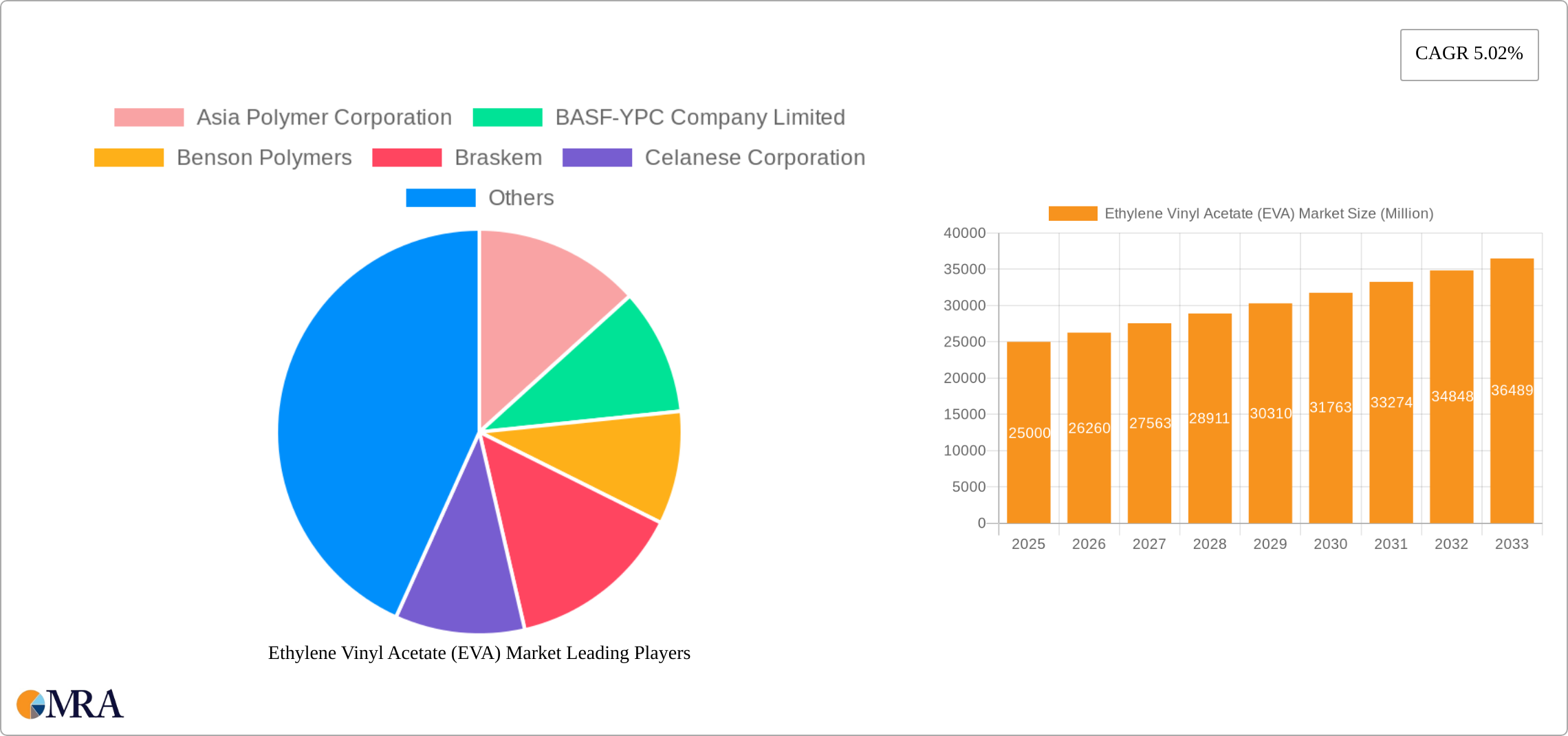The height and width of the screenshot is (736, 1568).
Task: Click the orange Market Size legend marker
Action: click(x=1074, y=214)
